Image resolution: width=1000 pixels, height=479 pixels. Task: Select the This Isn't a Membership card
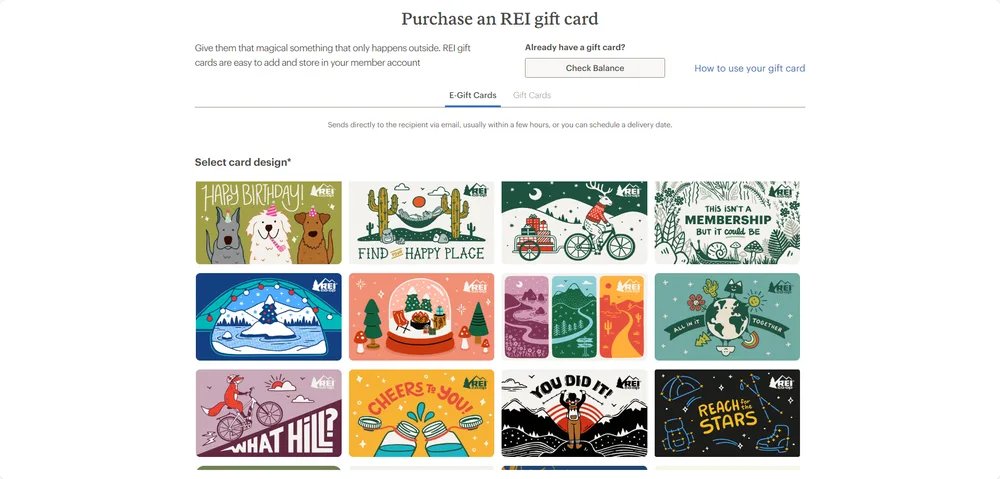tap(727, 223)
